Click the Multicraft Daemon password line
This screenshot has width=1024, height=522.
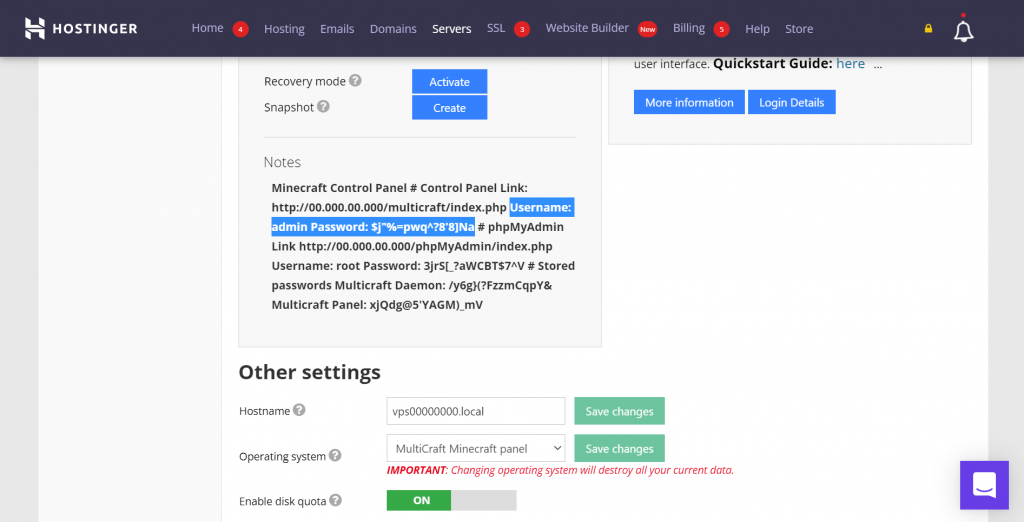click(443, 285)
